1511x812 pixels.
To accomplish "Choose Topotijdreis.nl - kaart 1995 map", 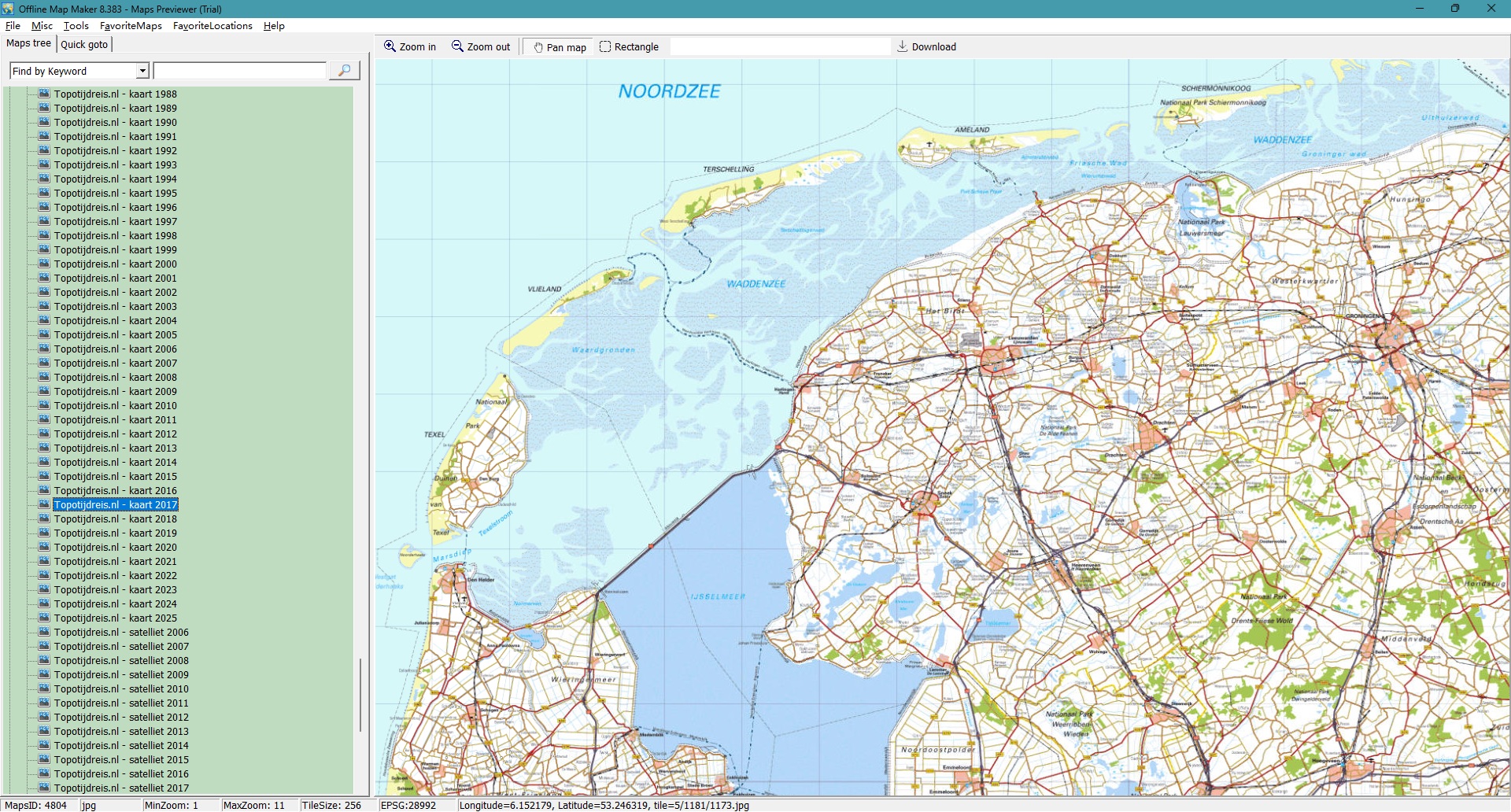I will click(115, 194).
